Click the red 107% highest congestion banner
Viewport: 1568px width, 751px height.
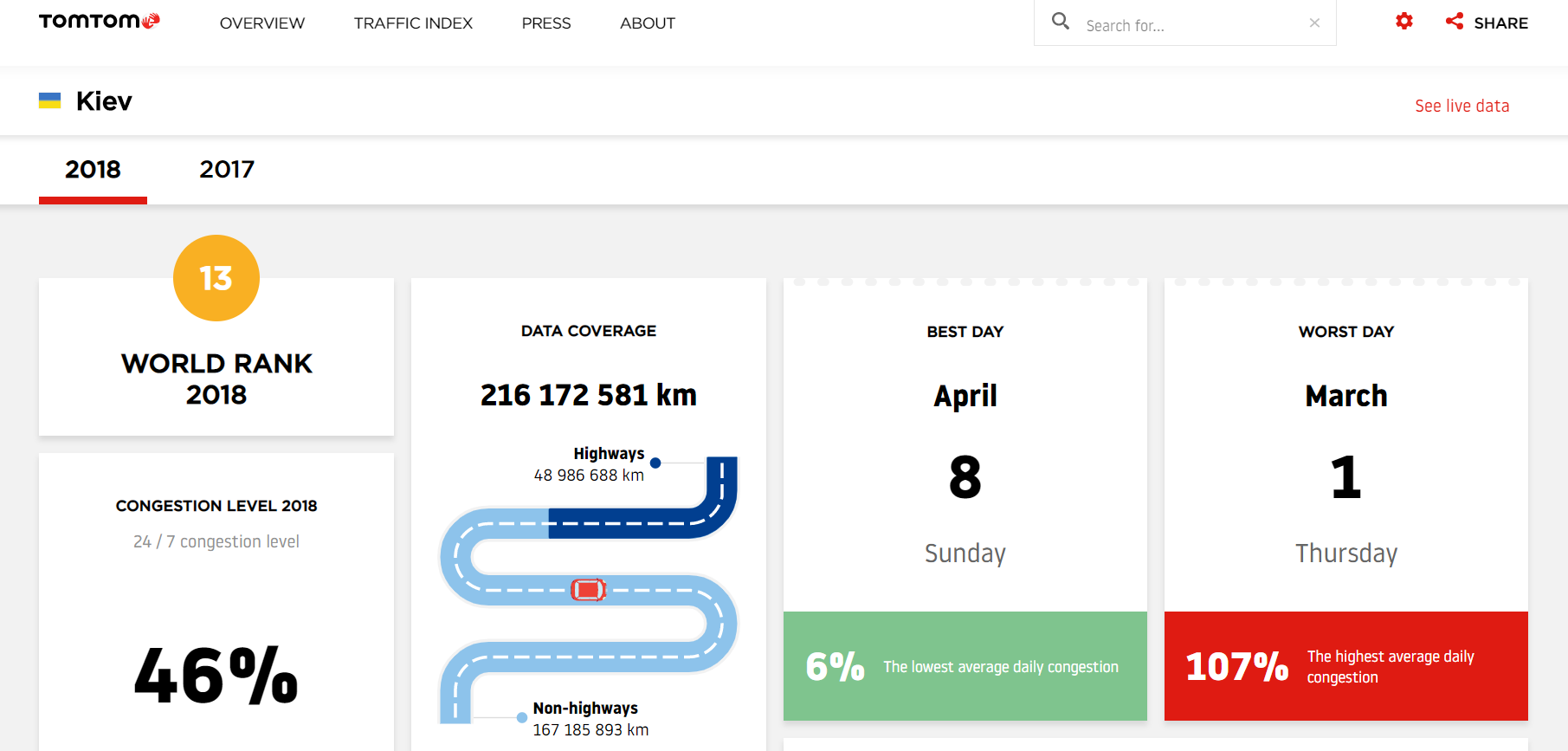pyautogui.click(x=1346, y=666)
